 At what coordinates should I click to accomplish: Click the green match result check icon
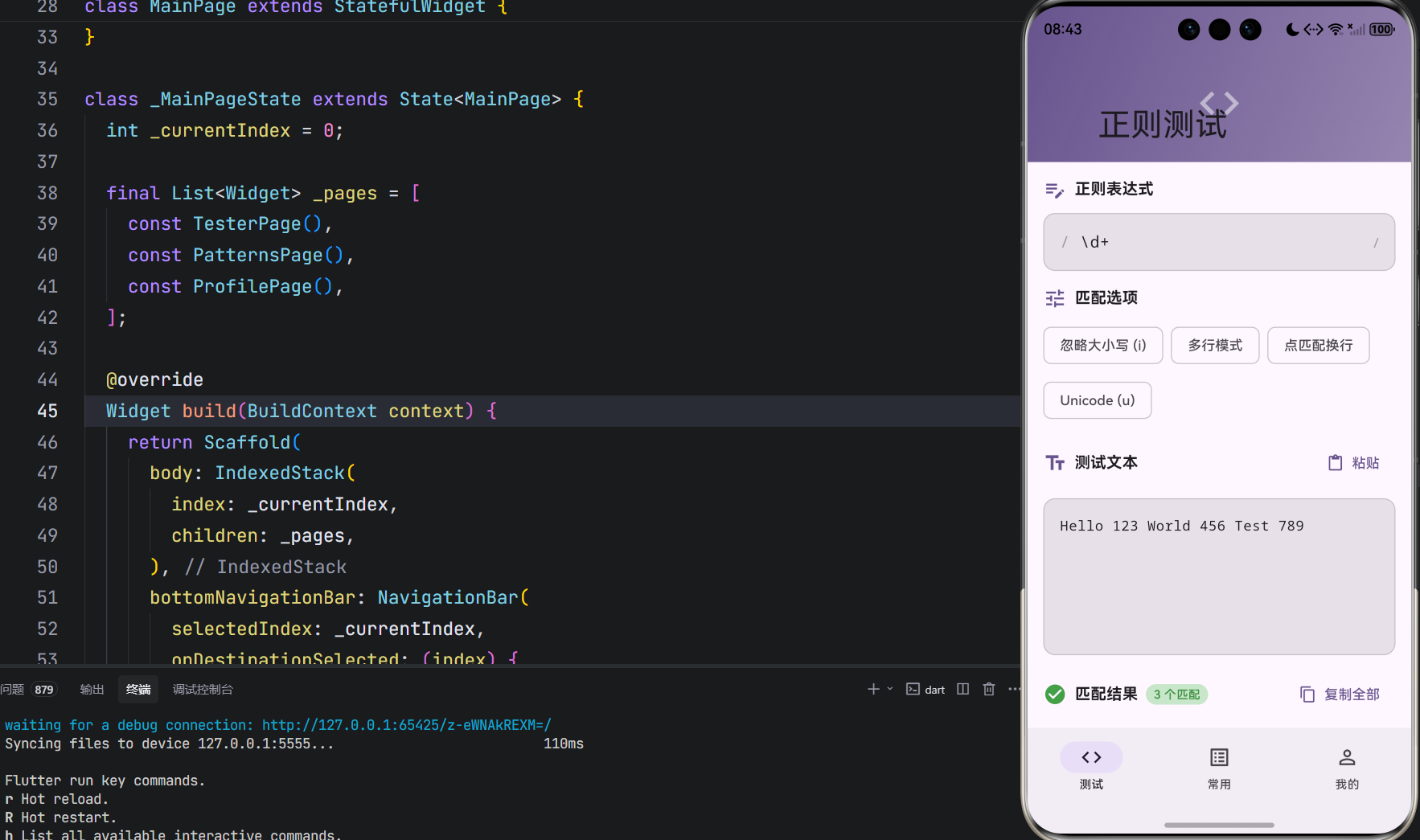pos(1055,694)
